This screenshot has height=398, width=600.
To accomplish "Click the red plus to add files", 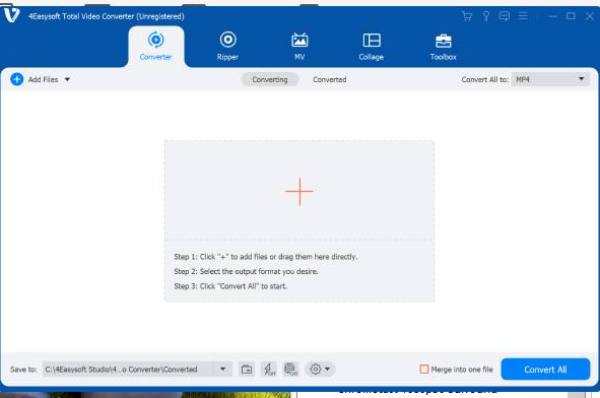I will (300, 191).
